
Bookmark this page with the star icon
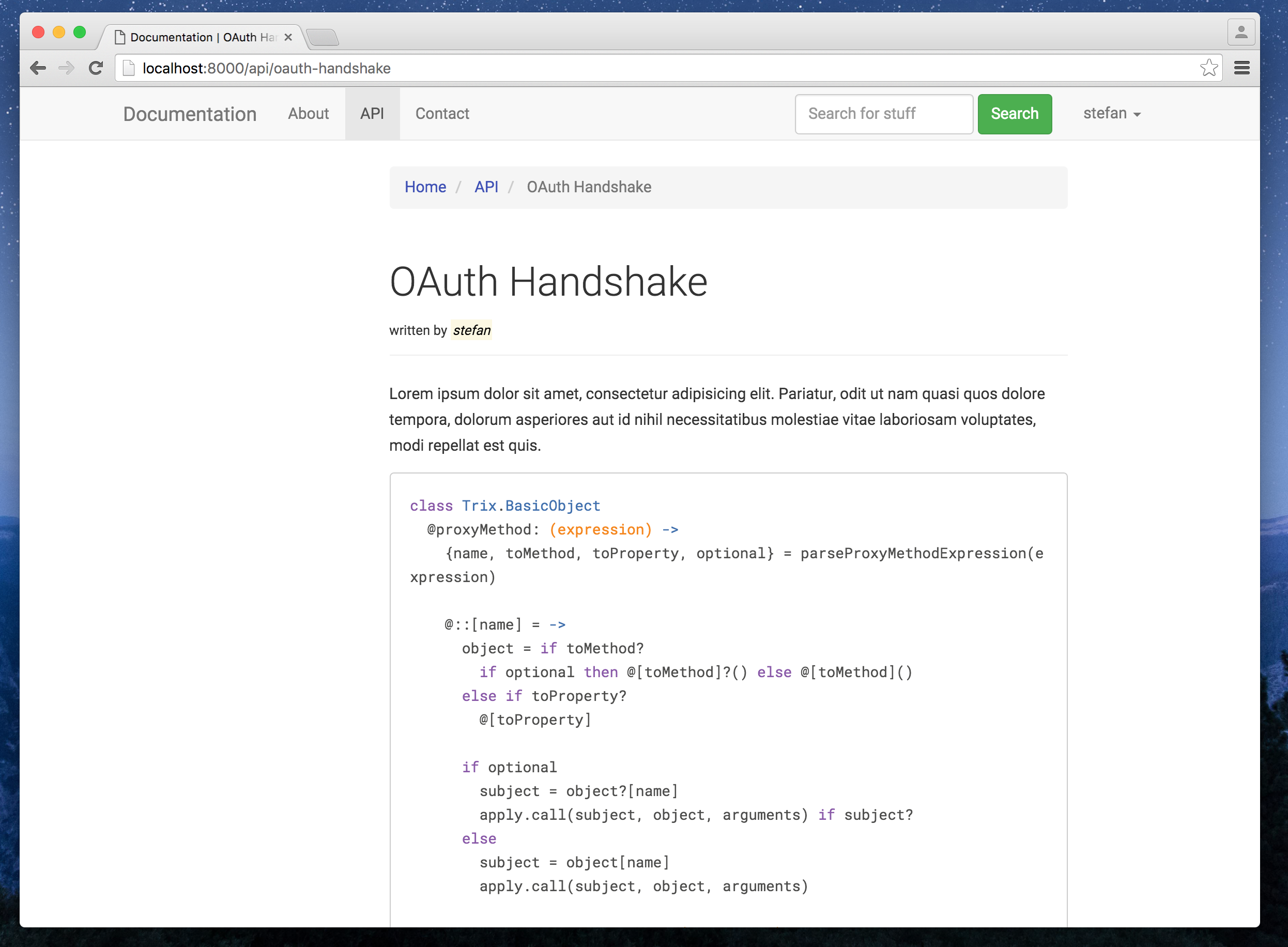(x=1209, y=68)
